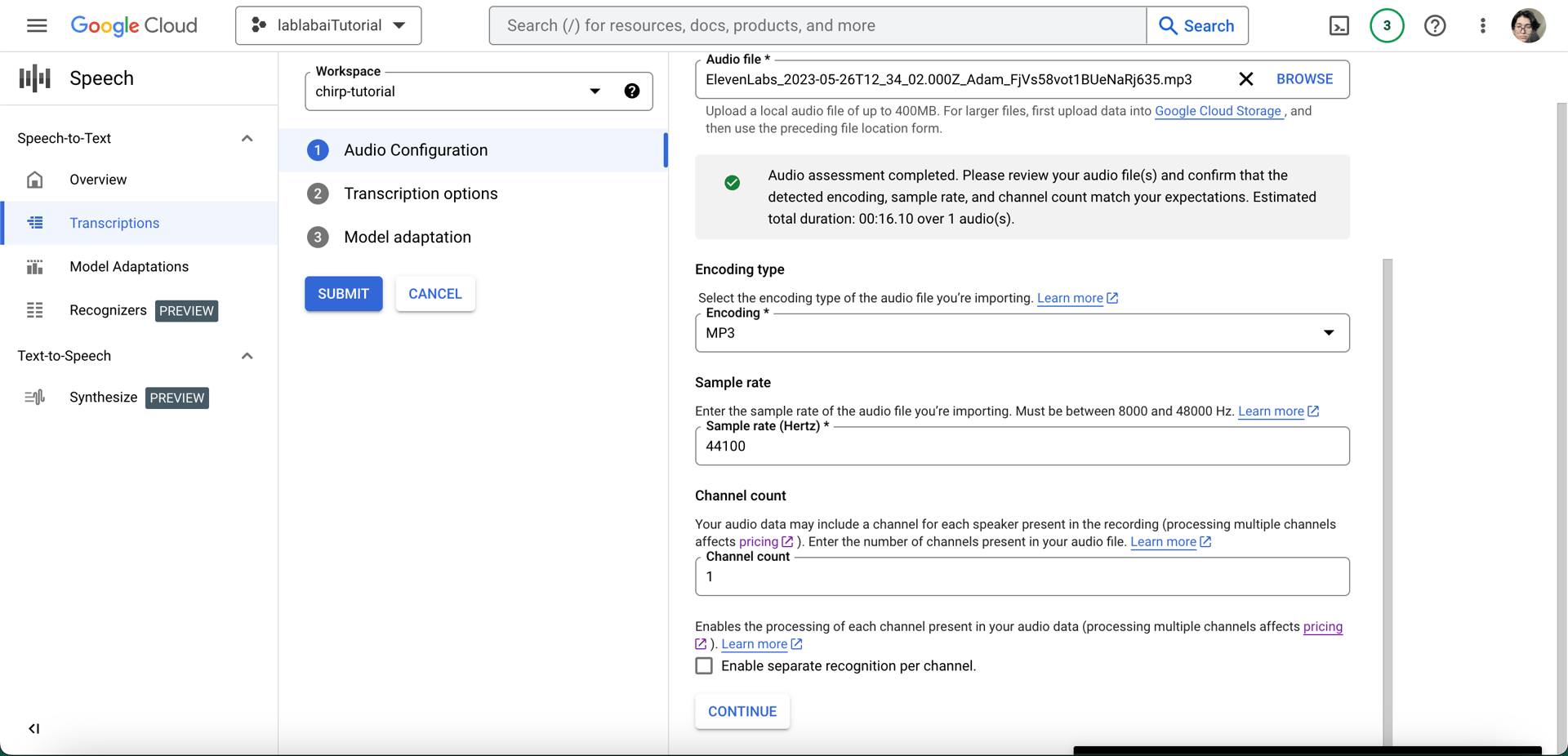Viewport: 1568px width, 756px height.
Task: Open Model Adaptations in sidebar
Action: [129, 267]
